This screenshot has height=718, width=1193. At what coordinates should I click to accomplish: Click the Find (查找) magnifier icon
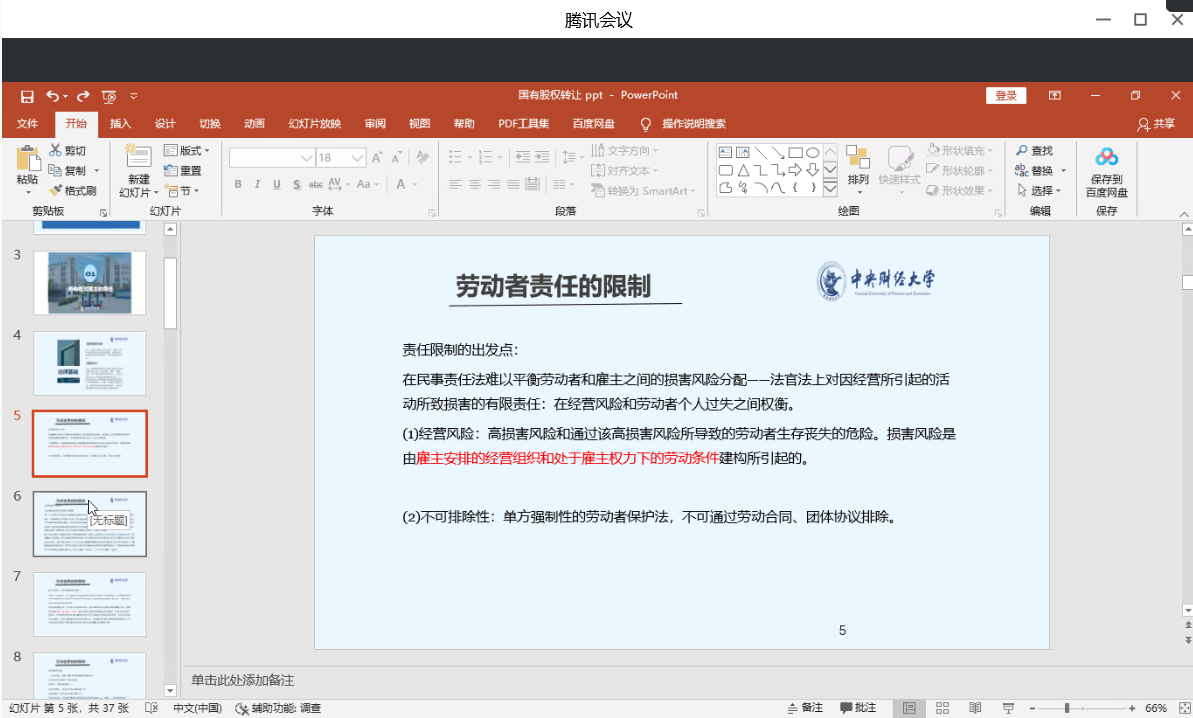pos(1022,151)
